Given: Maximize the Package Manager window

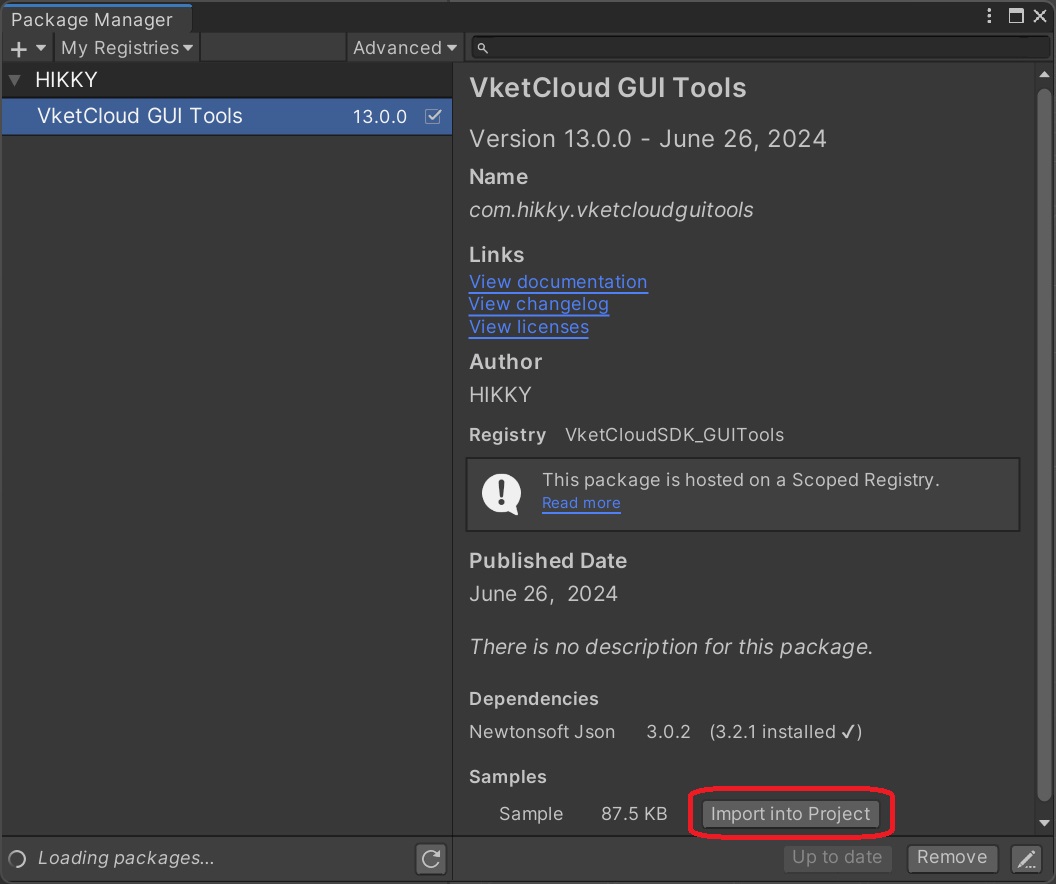Looking at the screenshot, I should coord(1016,16).
